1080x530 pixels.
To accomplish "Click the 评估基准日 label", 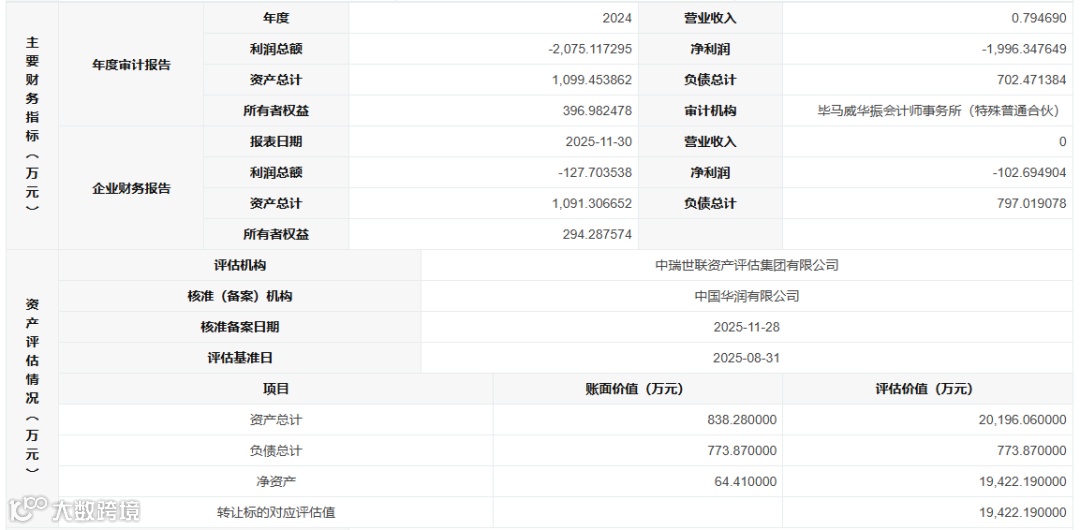I will [x=240, y=358].
